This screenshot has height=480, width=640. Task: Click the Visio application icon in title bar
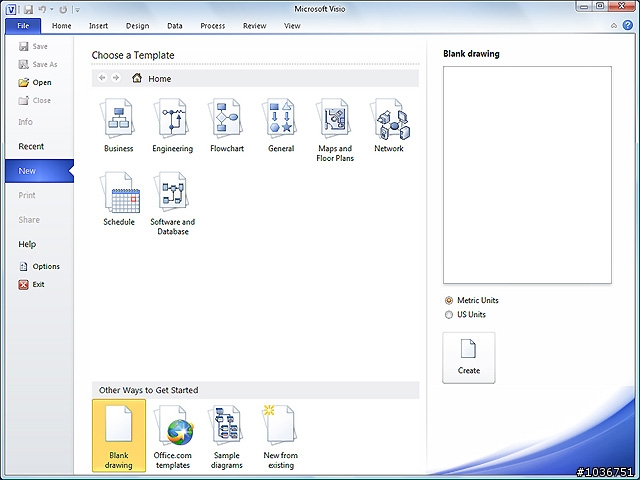[11, 9]
